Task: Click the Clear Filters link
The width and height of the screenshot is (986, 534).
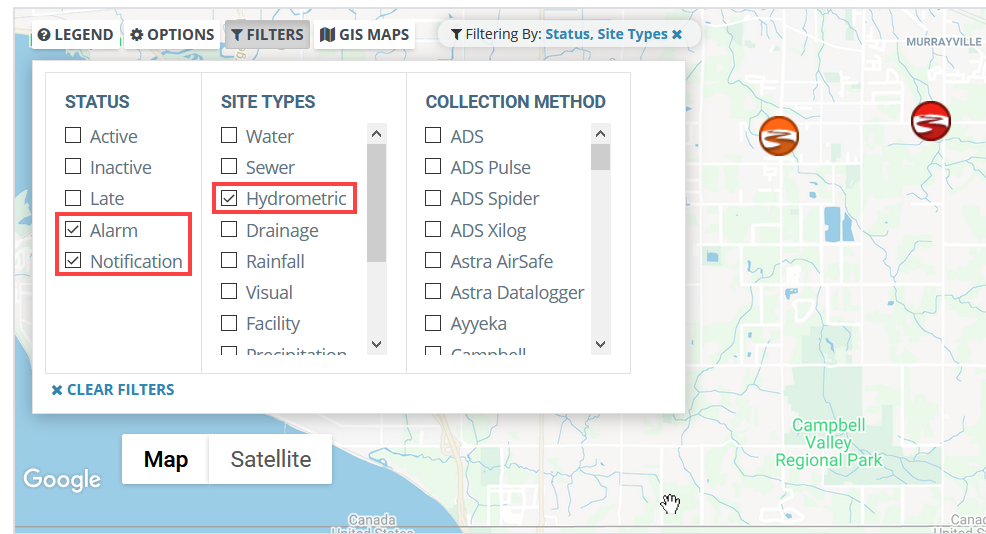Action: (113, 390)
